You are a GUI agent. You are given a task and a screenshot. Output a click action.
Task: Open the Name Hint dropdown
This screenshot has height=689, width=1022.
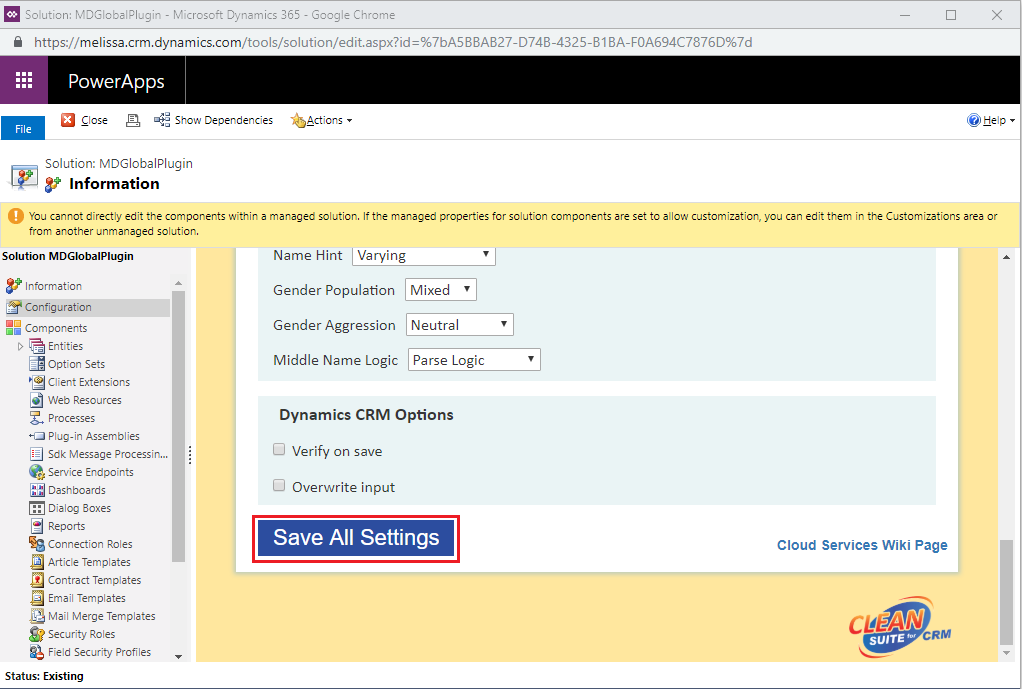pos(424,256)
